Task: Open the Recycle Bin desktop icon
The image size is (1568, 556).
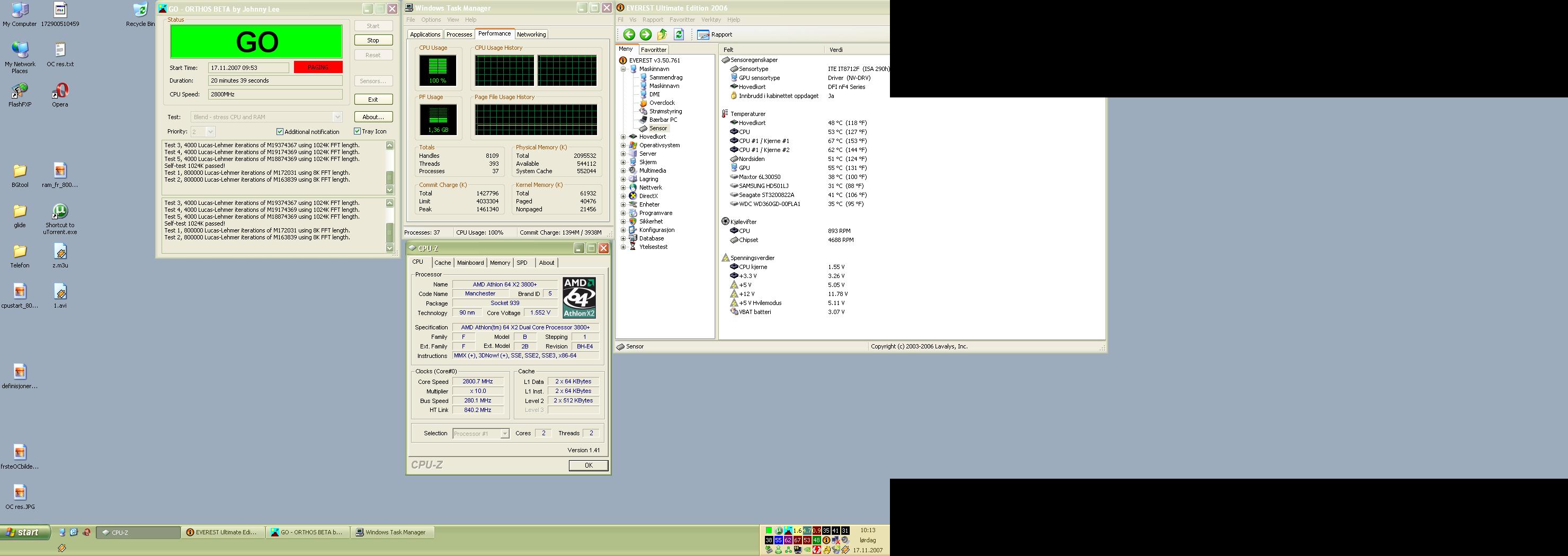Action: click(x=140, y=15)
